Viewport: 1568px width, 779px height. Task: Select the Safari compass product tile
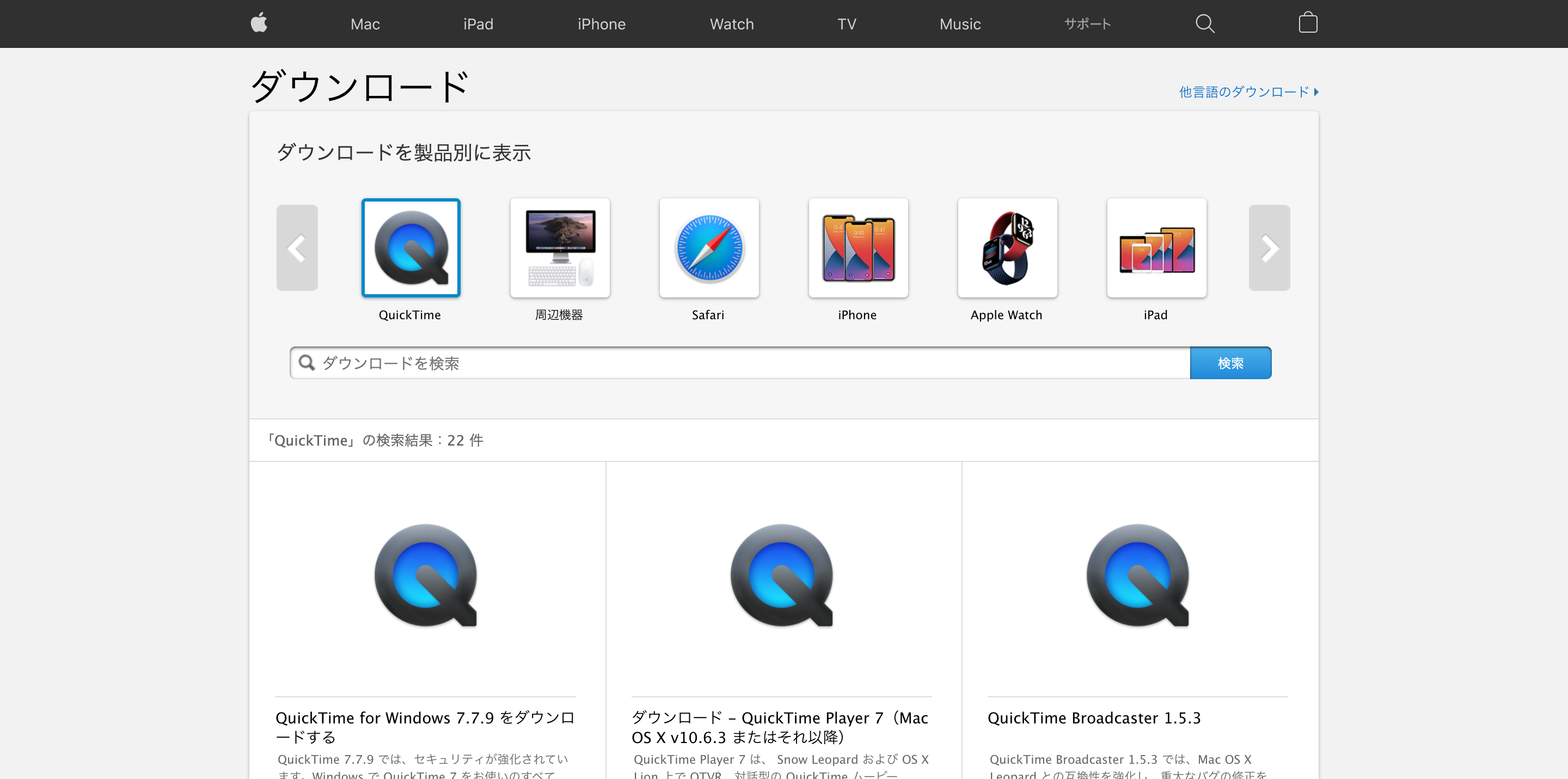point(709,248)
